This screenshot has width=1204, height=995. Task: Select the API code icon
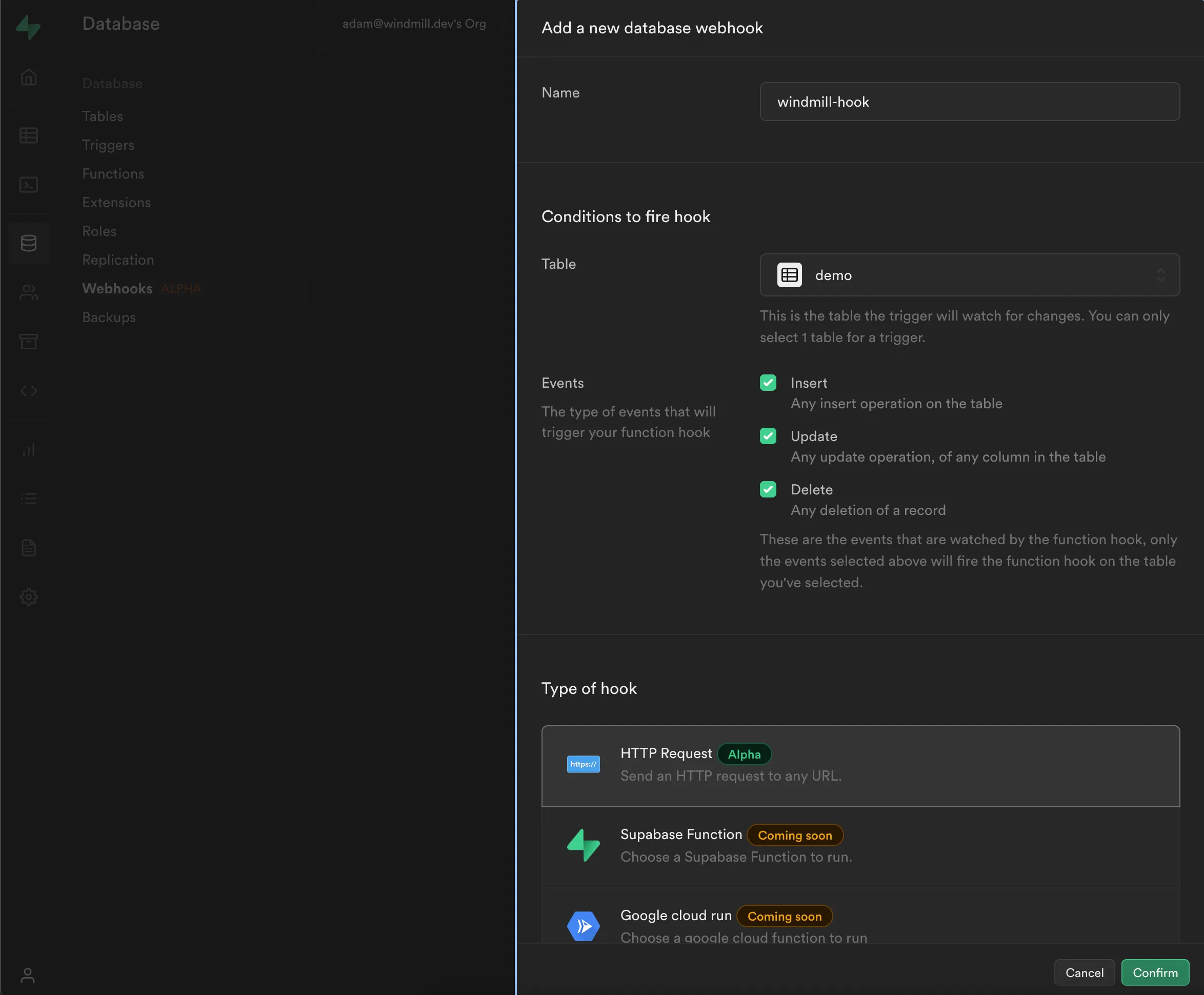pos(29,391)
